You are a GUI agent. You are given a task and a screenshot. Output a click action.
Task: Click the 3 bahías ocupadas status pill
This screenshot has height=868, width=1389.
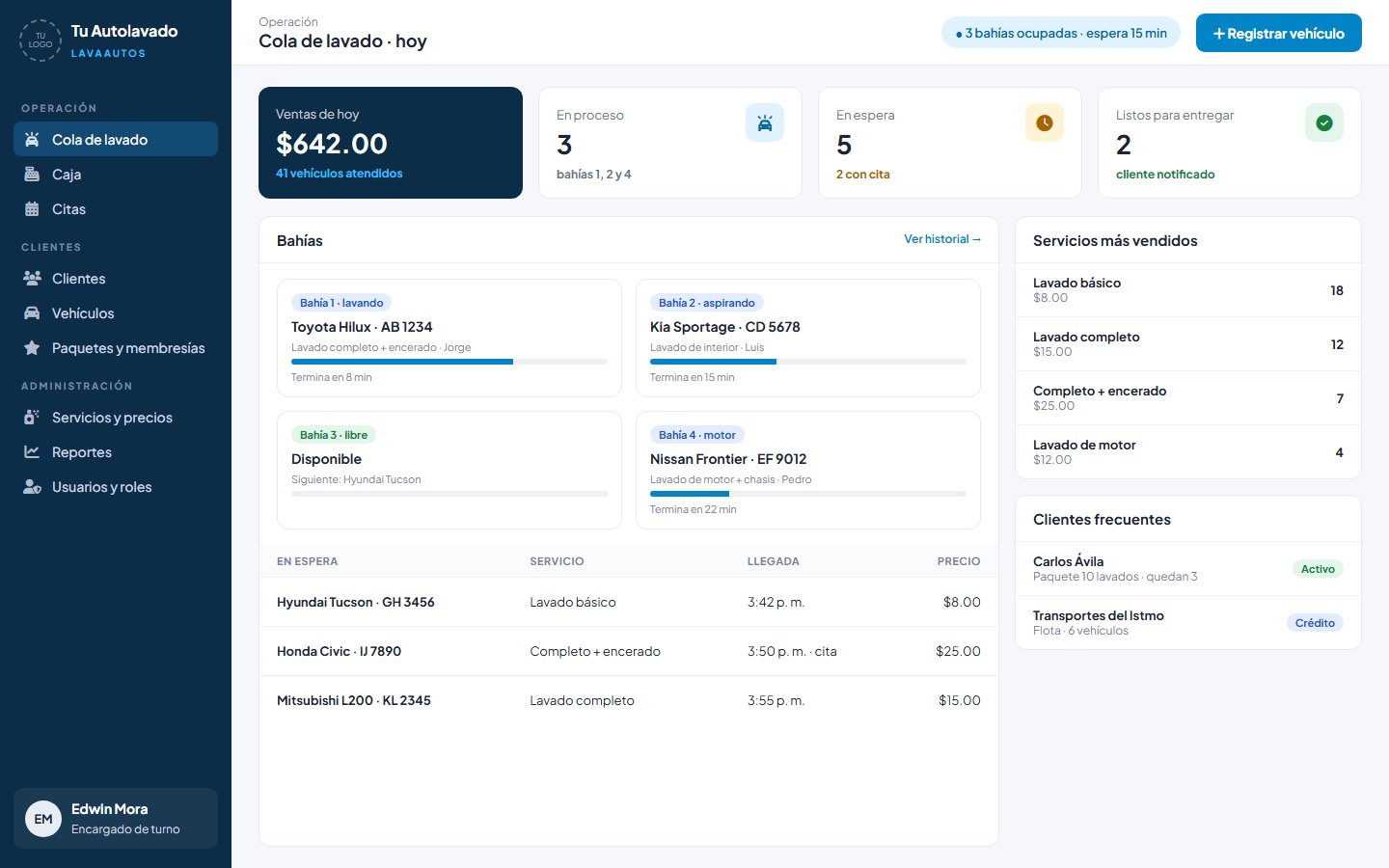pos(1061,33)
